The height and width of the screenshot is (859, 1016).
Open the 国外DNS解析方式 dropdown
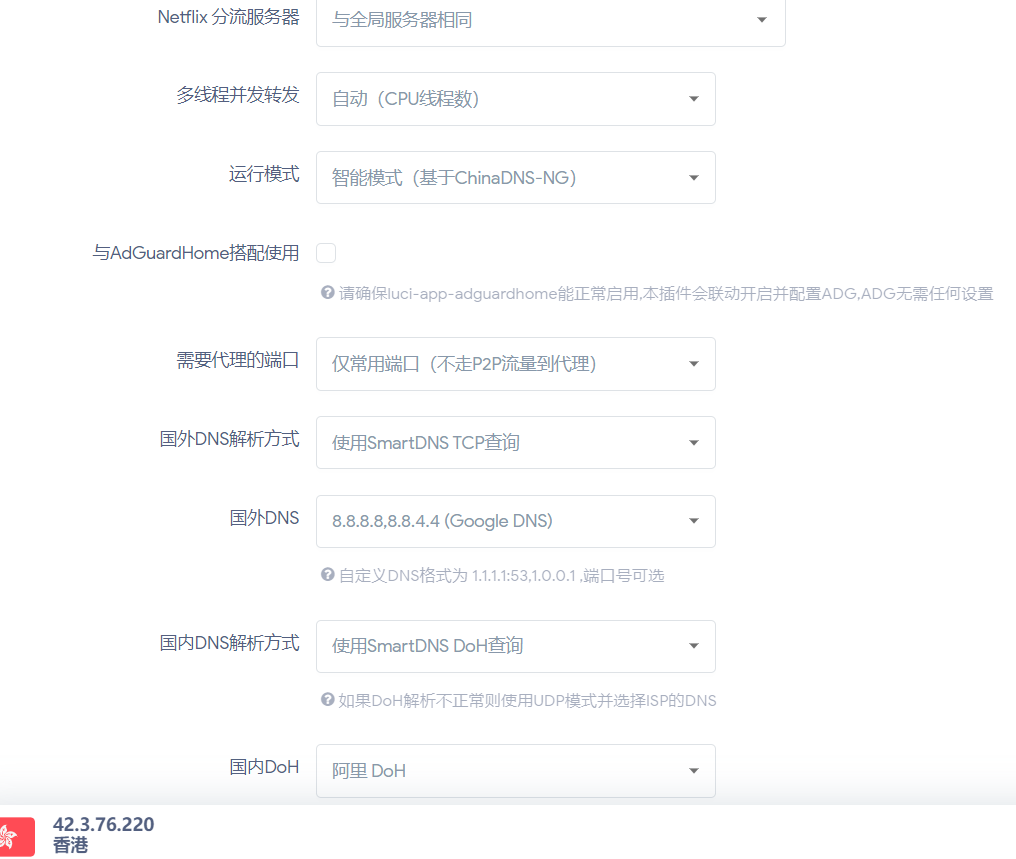(x=516, y=442)
